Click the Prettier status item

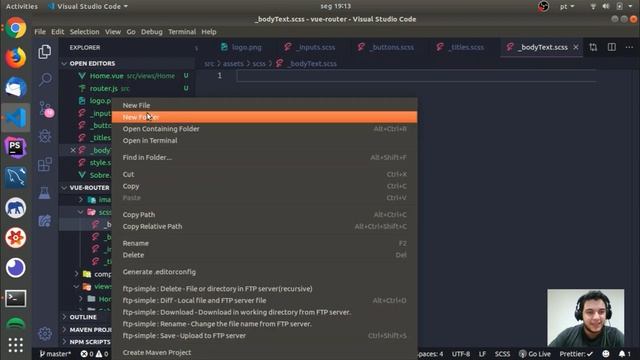point(576,354)
